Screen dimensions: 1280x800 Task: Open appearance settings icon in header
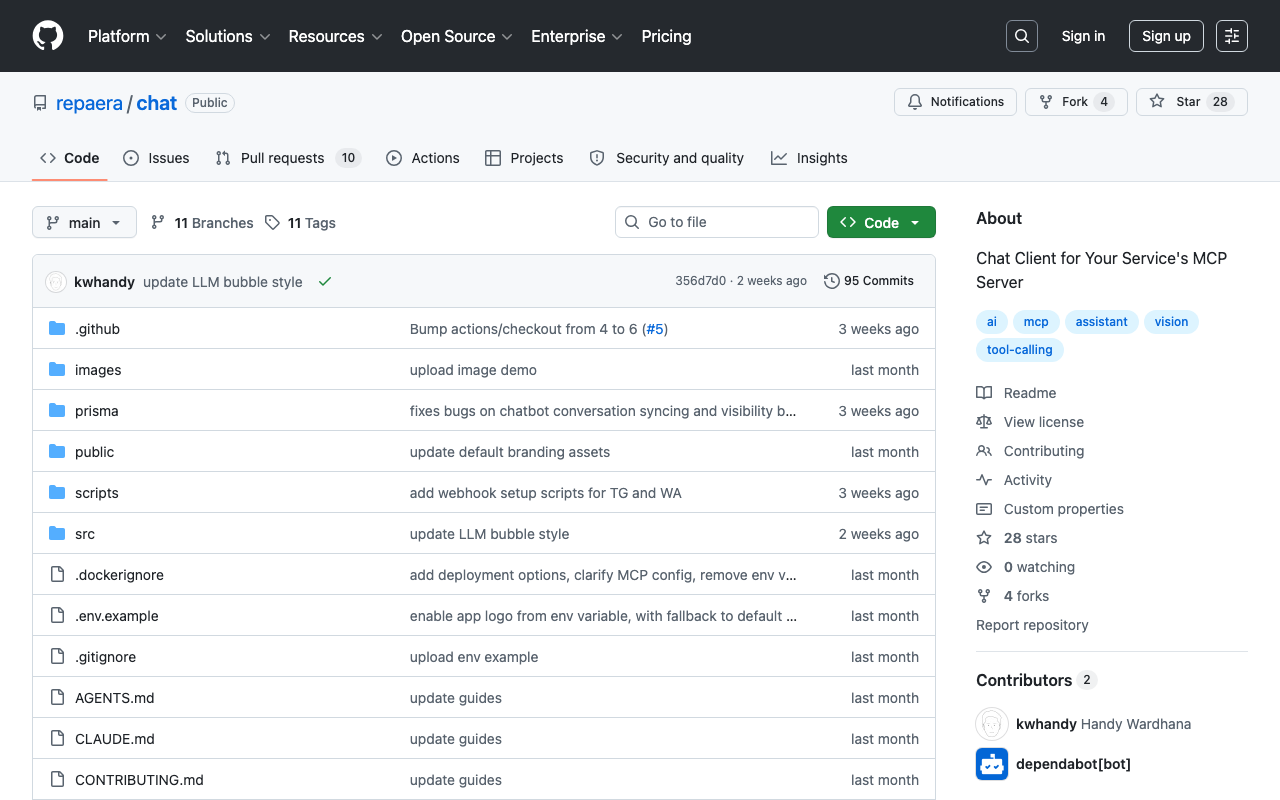1232,36
